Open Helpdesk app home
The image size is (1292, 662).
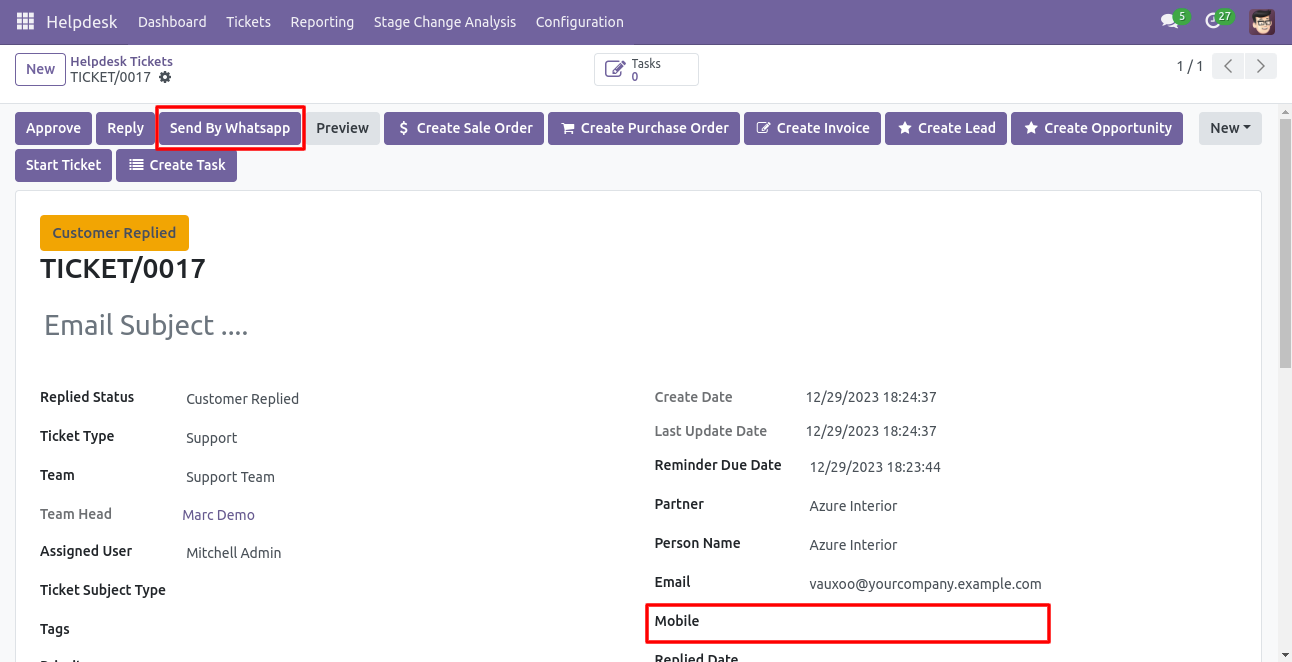tap(81, 21)
